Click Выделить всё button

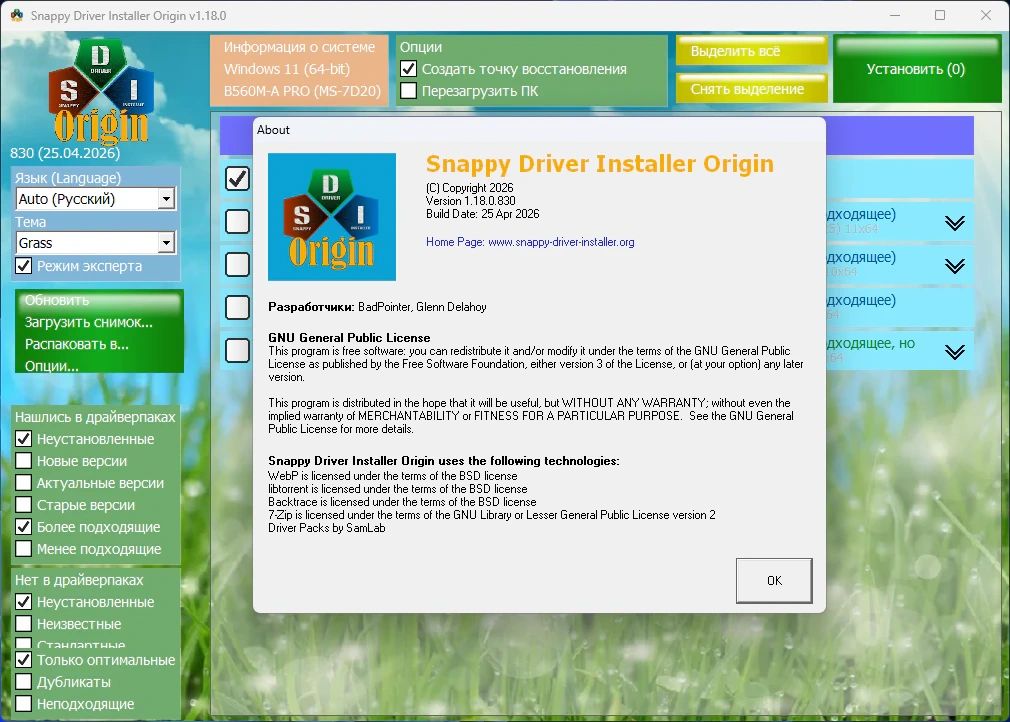pyautogui.click(x=751, y=51)
